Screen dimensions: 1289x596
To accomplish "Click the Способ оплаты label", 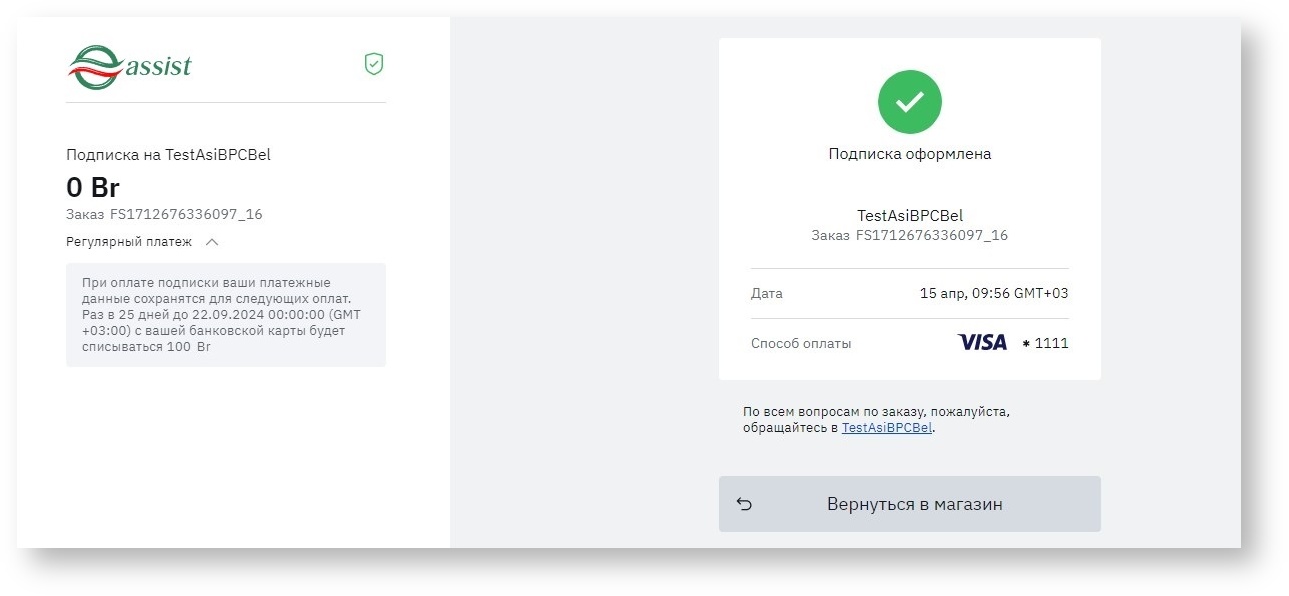I will pos(801,343).
